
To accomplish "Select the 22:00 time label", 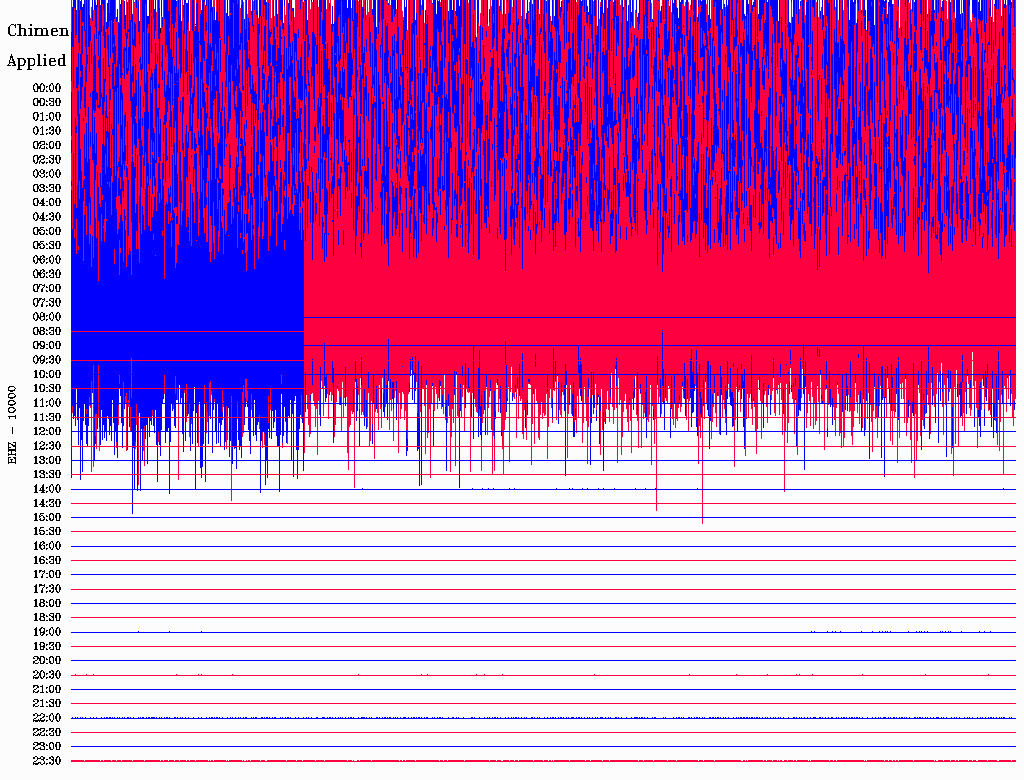I will [47, 718].
